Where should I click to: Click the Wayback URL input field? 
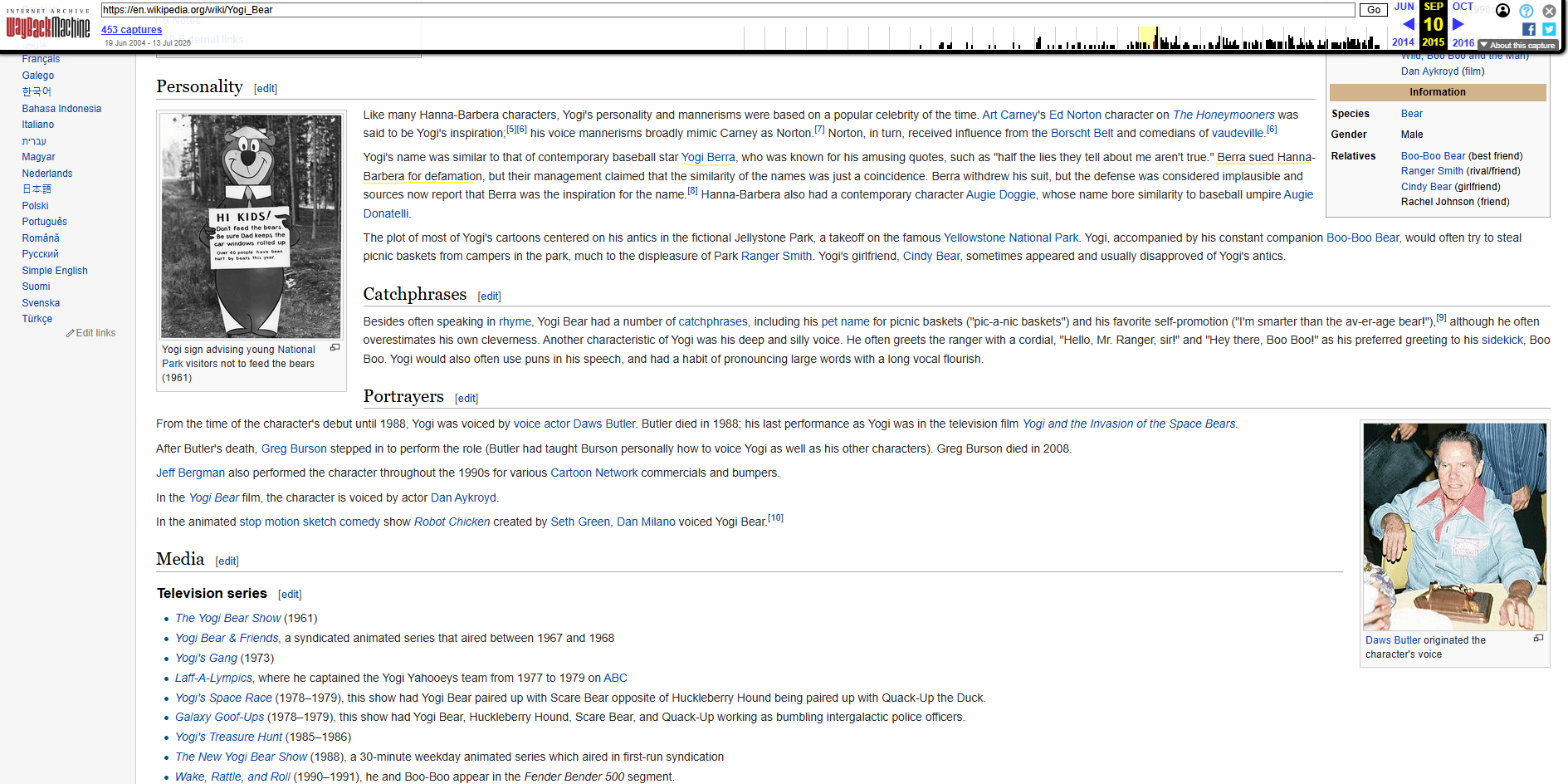(728, 10)
